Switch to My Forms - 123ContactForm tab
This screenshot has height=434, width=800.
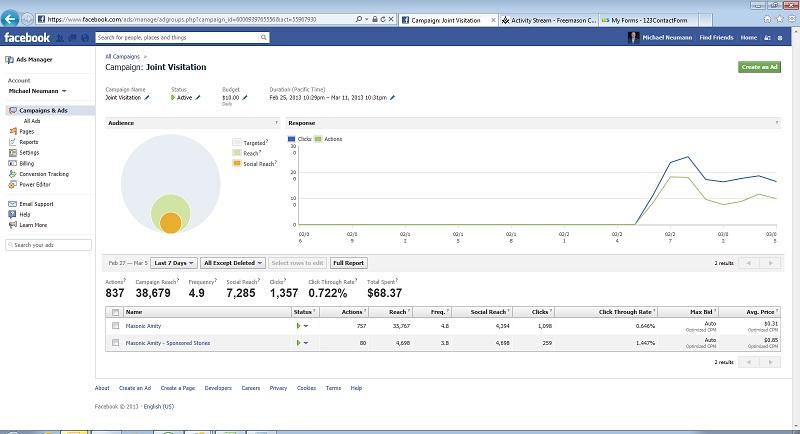(648, 20)
